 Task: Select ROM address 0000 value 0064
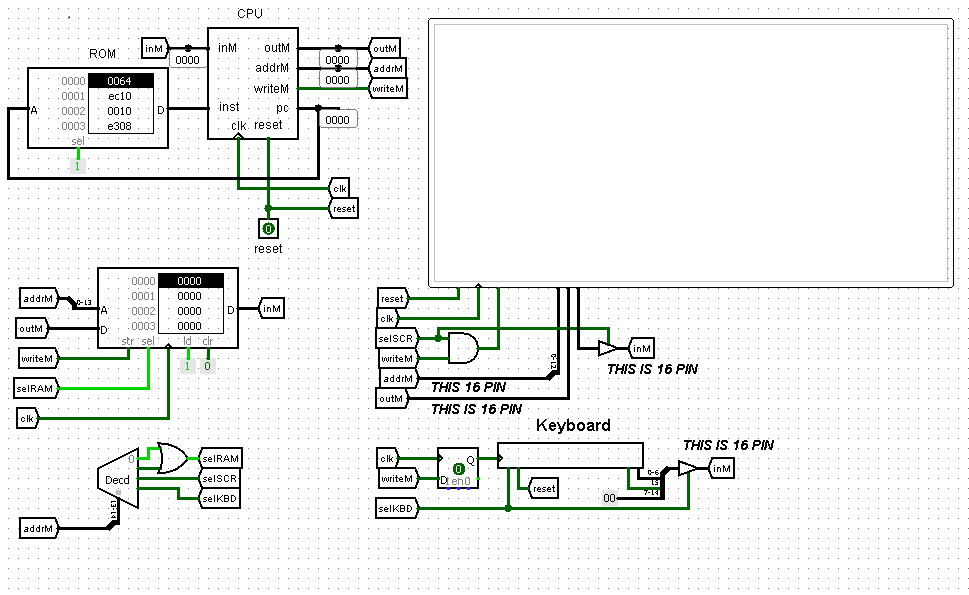tap(121, 81)
